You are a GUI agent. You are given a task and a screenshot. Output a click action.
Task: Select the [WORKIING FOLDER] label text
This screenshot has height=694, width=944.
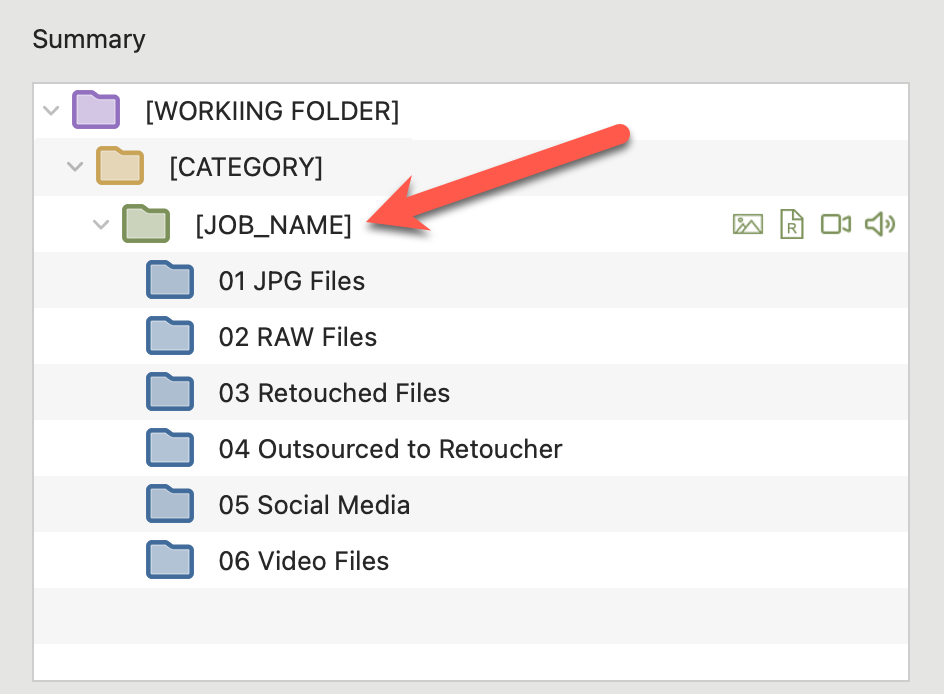pyautogui.click(x=272, y=111)
